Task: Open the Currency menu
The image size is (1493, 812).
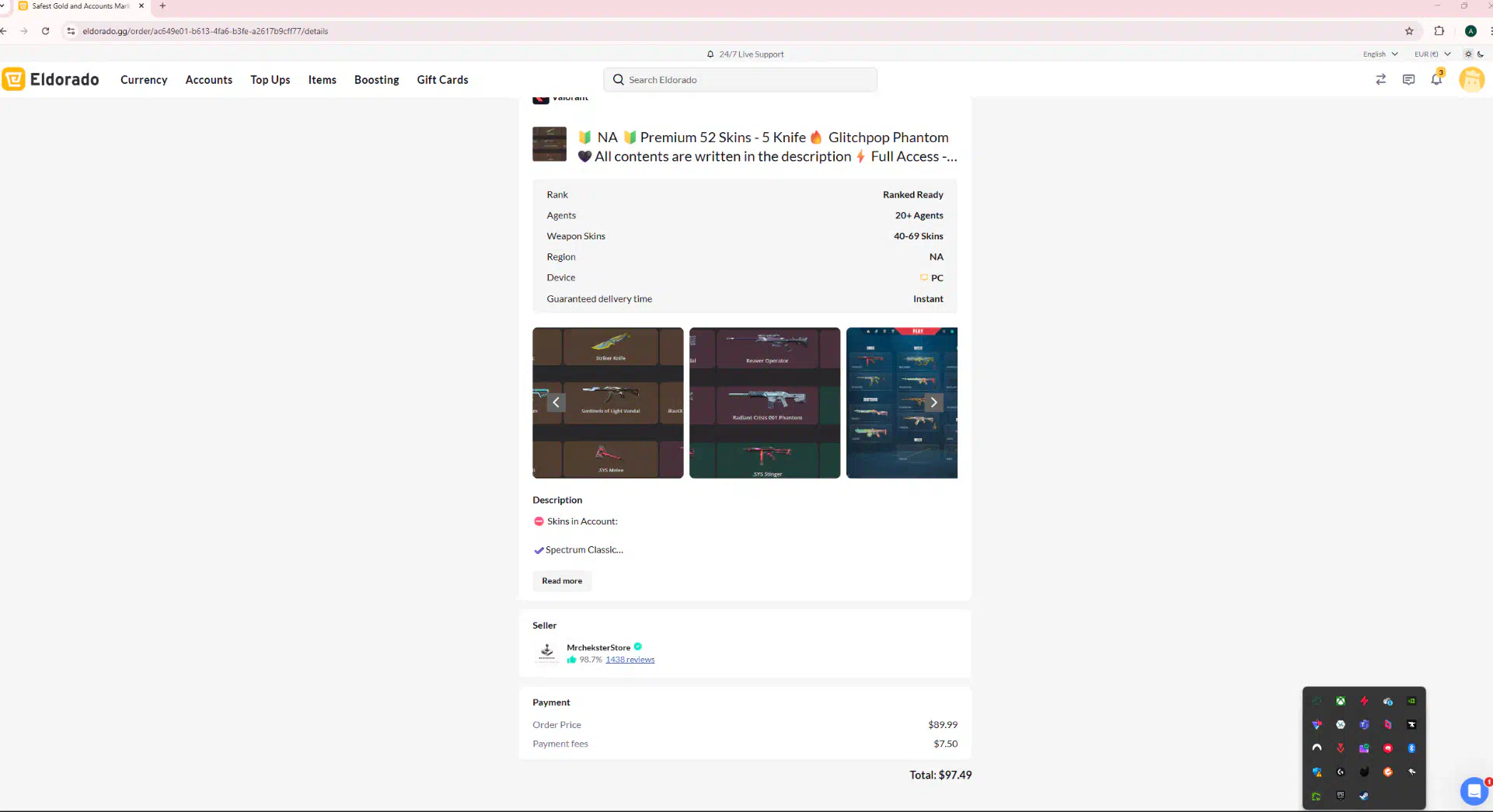Action: (x=144, y=79)
